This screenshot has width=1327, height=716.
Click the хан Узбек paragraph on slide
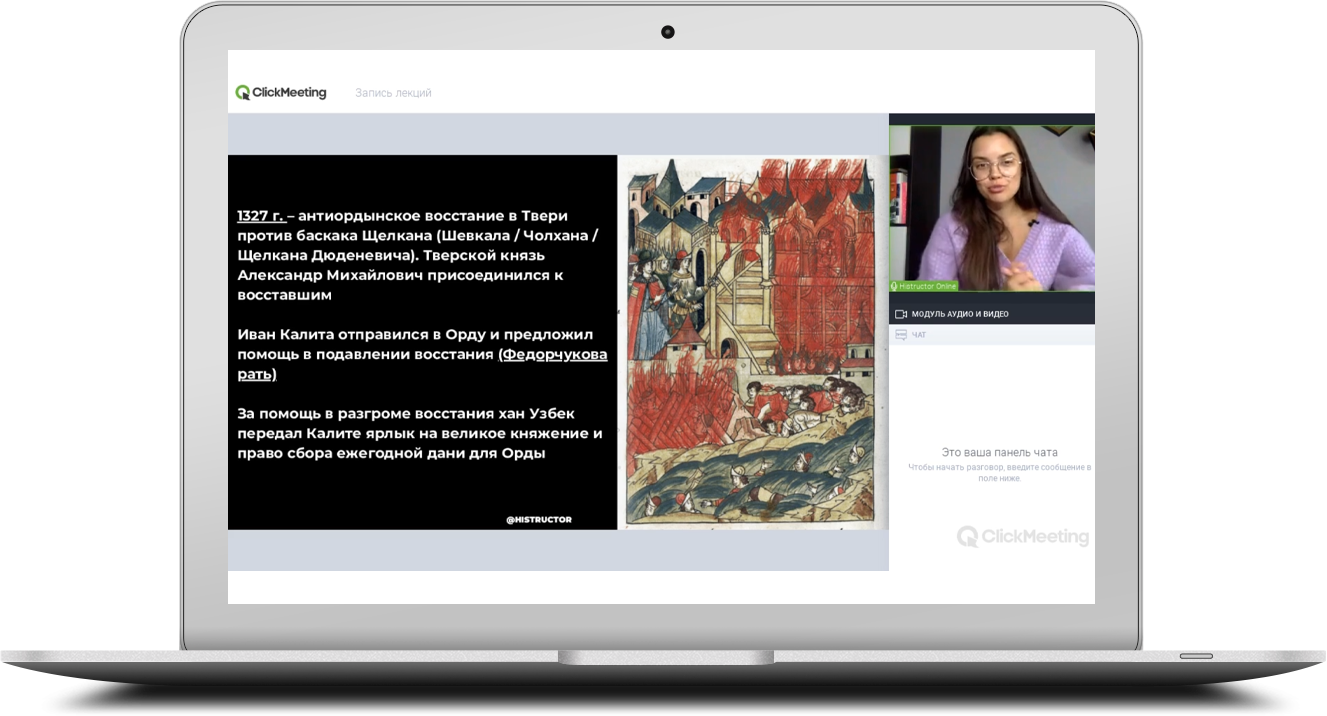pos(420,433)
